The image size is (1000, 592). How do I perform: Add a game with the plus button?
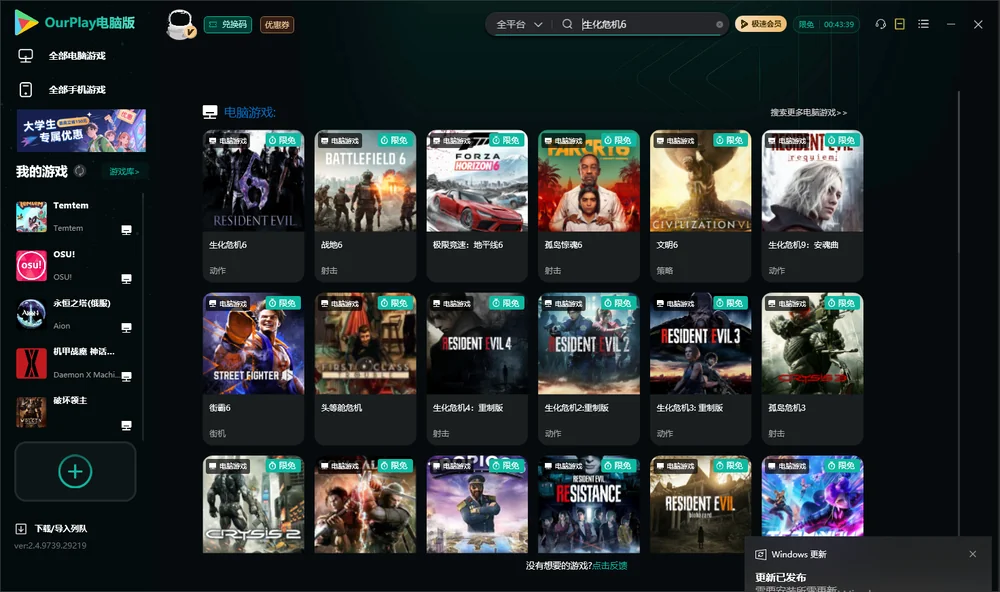(75, 471)
